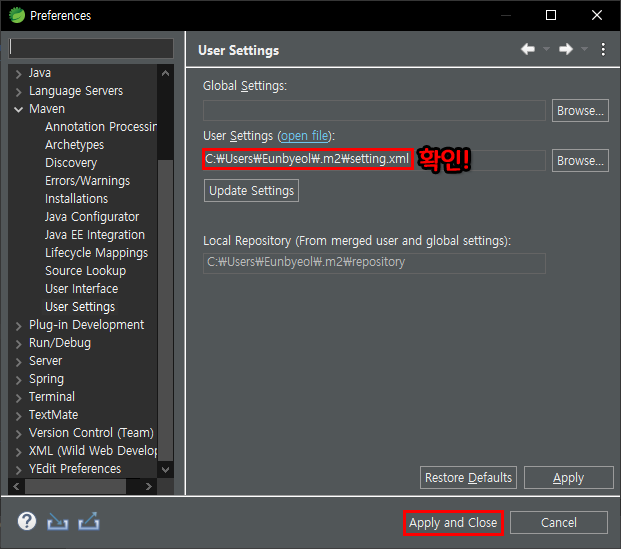The image size is (621, 549).
Task: Click the back navigation arrow
Action: pos(528,50)
